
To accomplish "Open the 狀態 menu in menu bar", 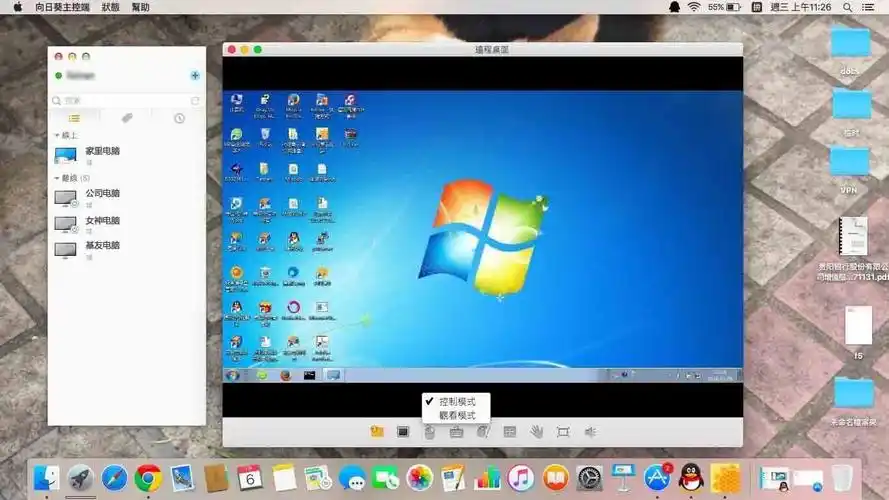I will 110,7.
